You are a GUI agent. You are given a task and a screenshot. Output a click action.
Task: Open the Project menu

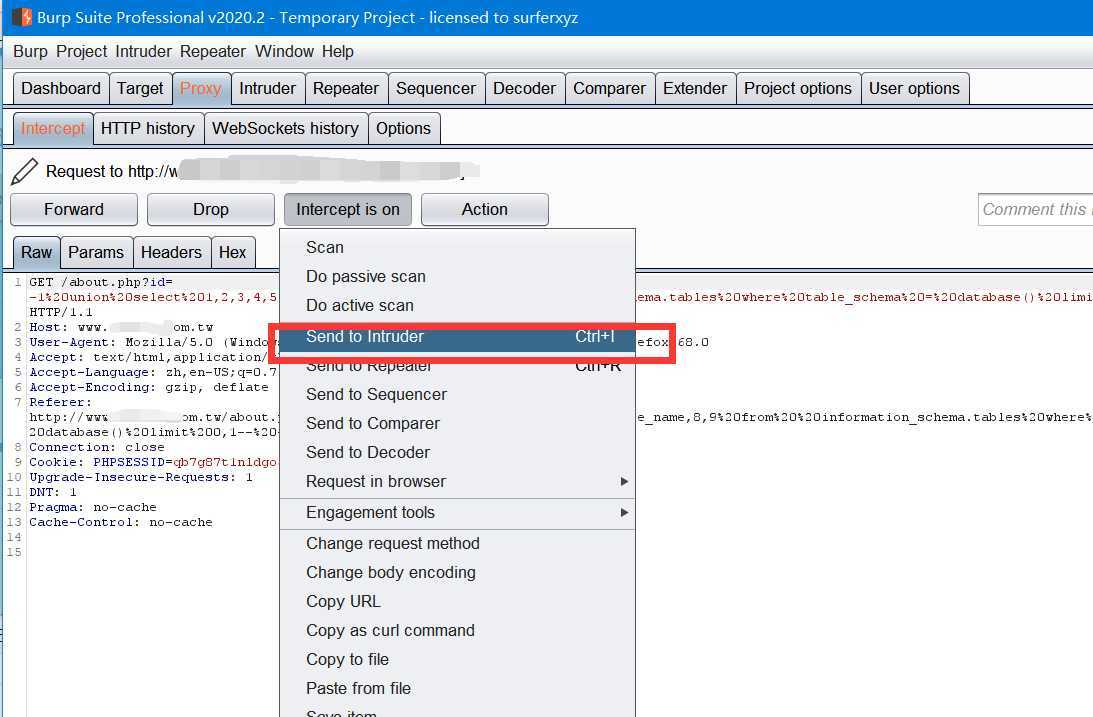point(82,52)
